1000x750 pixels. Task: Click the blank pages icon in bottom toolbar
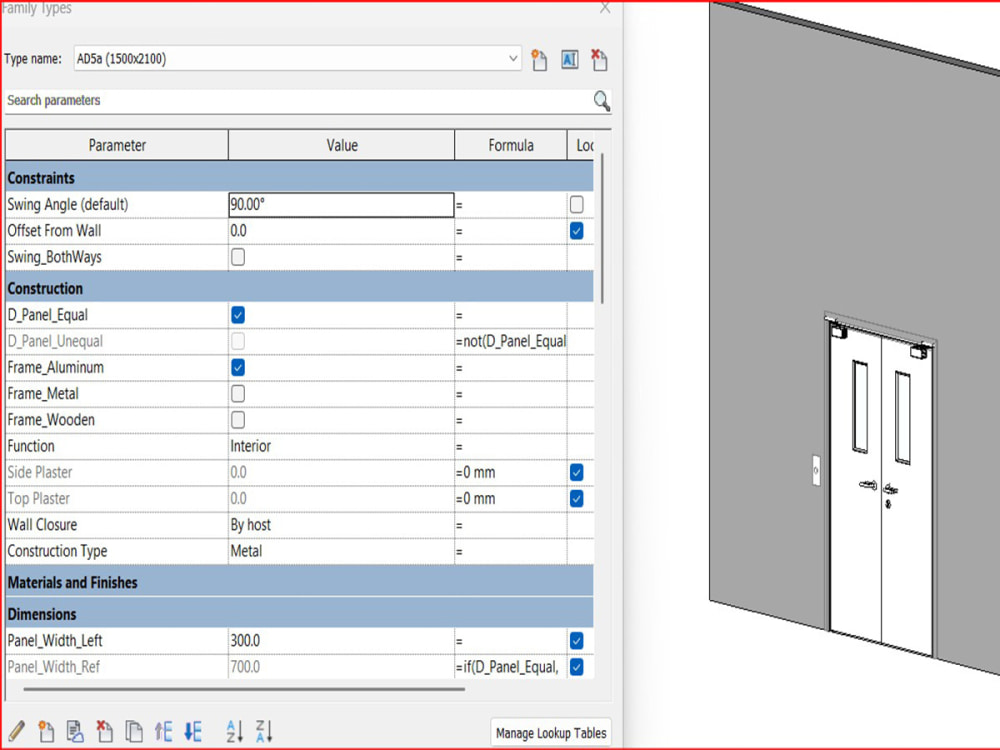(x=134, y=731)
